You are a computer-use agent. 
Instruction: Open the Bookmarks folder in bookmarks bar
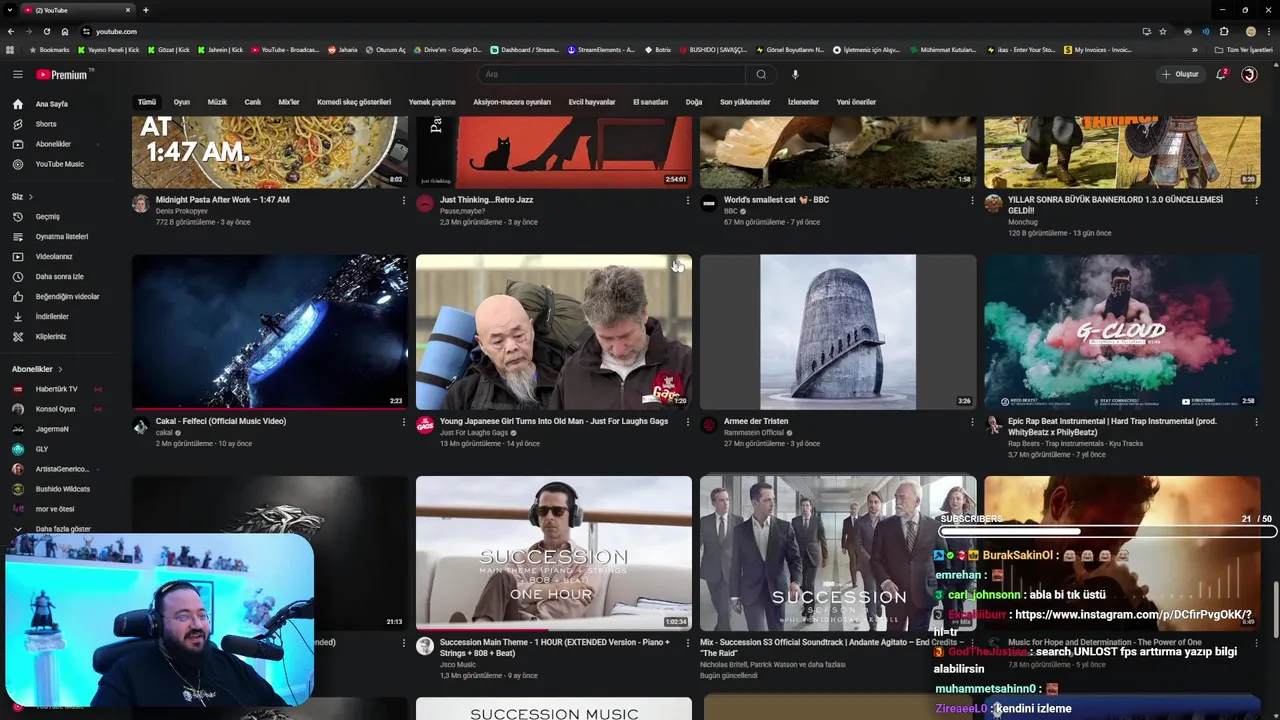(50, 50)
